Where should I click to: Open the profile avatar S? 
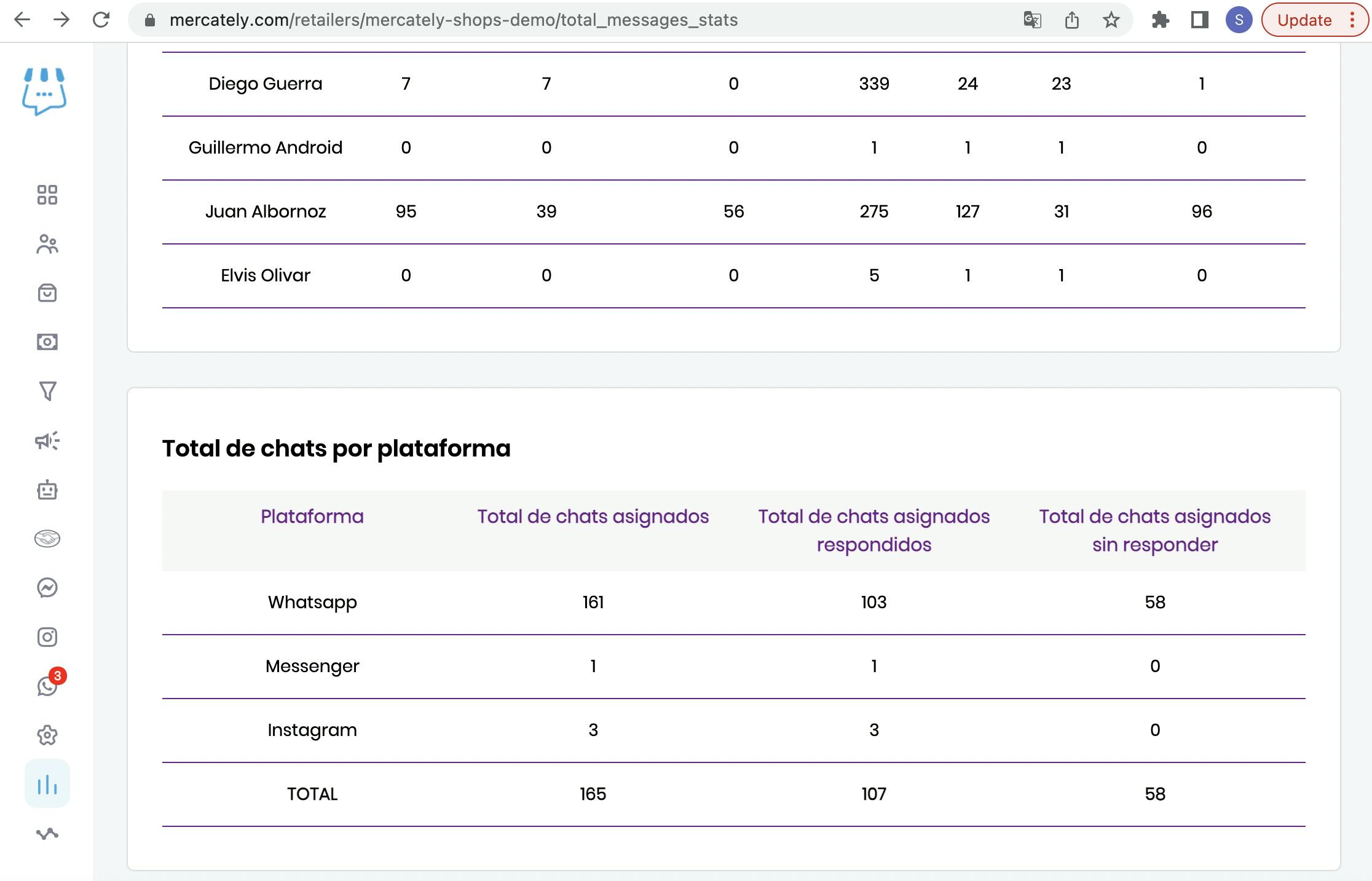(x=1239, y=20)
